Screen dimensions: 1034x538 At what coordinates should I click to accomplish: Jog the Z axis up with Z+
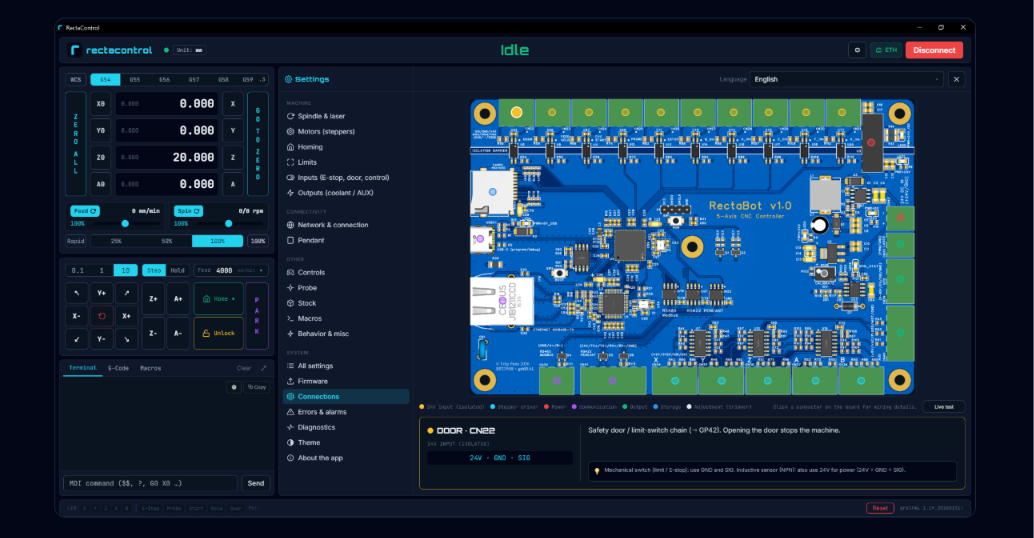(153, 299)
